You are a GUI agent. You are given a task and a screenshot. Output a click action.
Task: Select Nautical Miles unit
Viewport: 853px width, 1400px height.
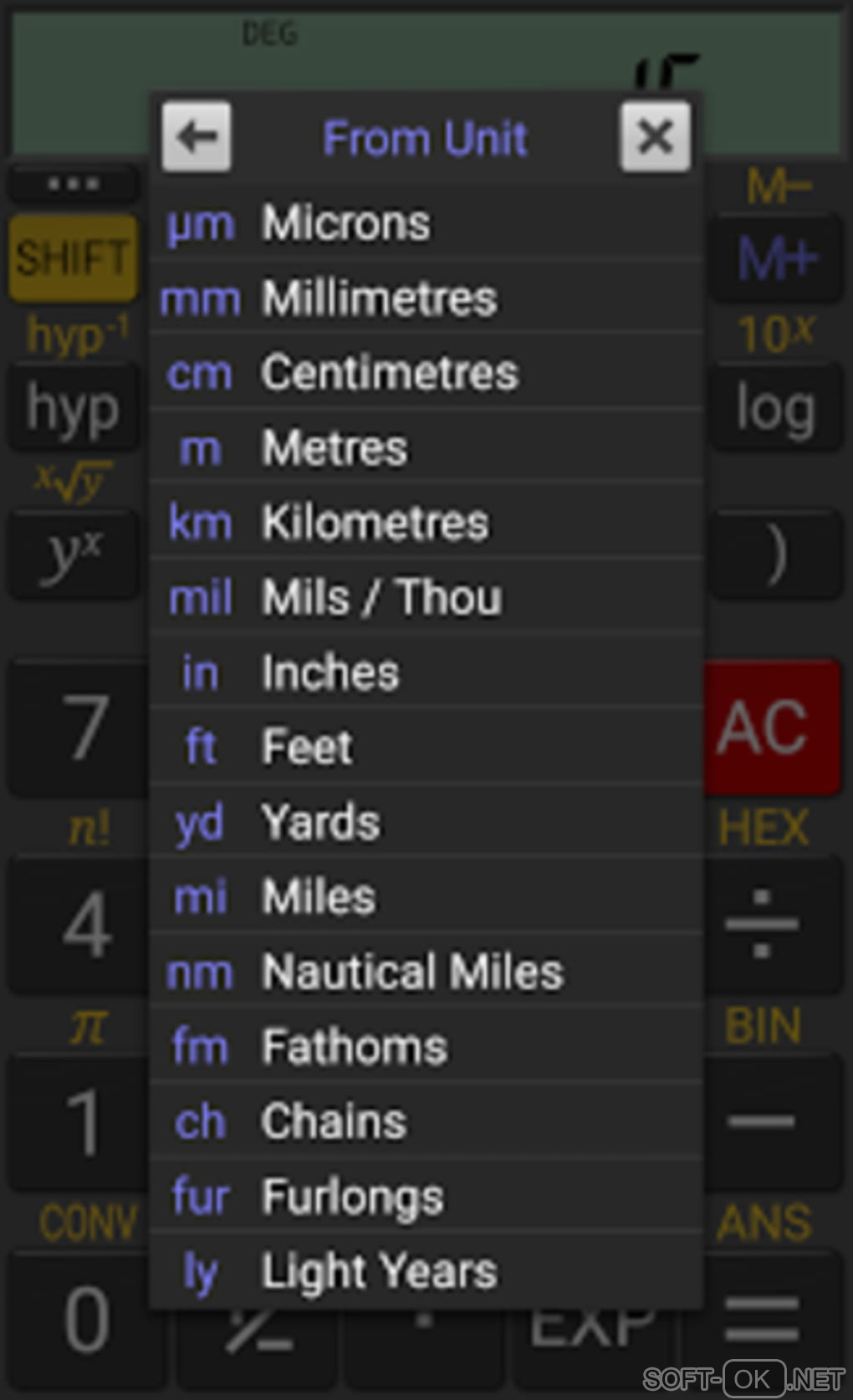[x=426, y=972]
